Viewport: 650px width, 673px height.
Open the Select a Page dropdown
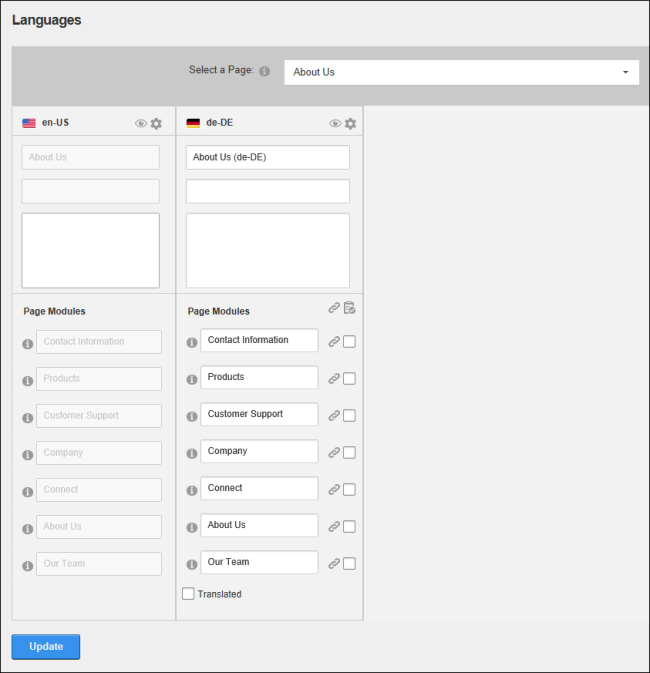click(x=462, y=72)
